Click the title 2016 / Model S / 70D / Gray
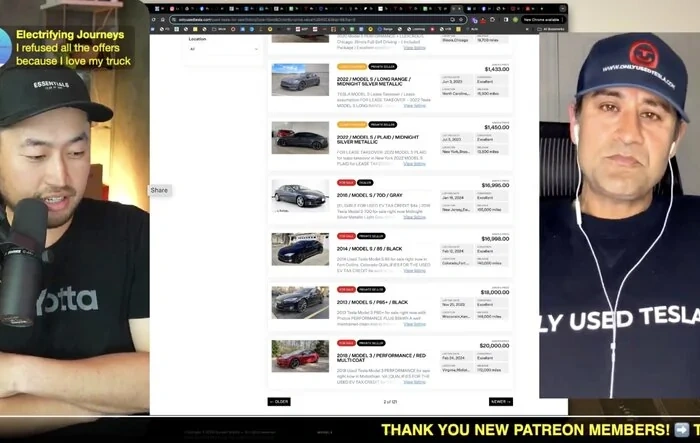700x443 pixels. [370, 195]
